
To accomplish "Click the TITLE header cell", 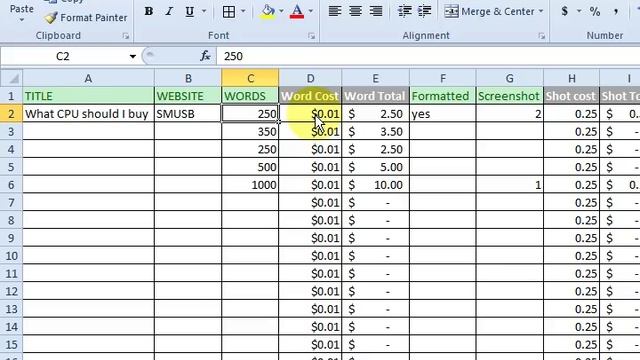I will [88, 96].
